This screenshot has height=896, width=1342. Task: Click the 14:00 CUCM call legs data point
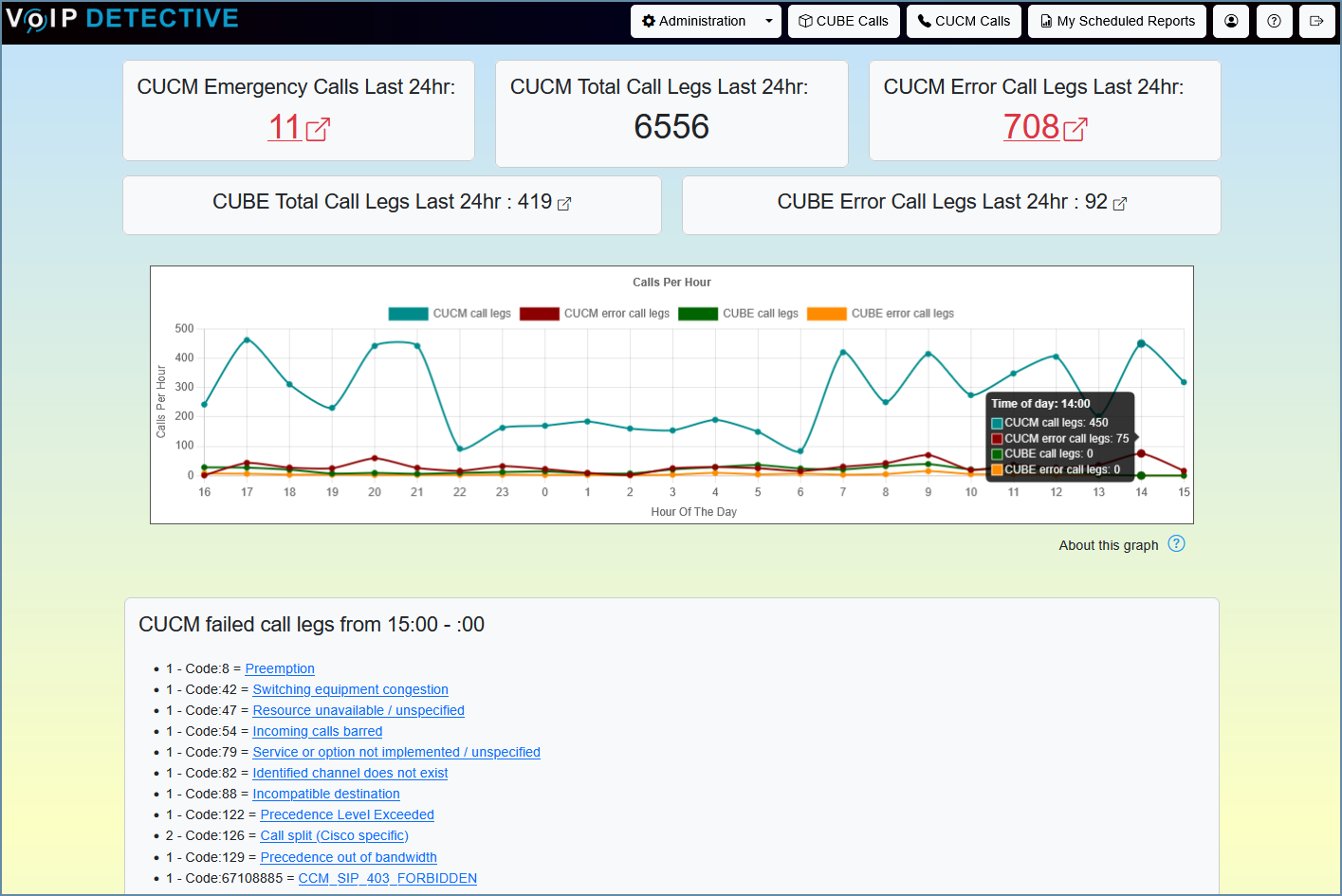coord(1141,343)
